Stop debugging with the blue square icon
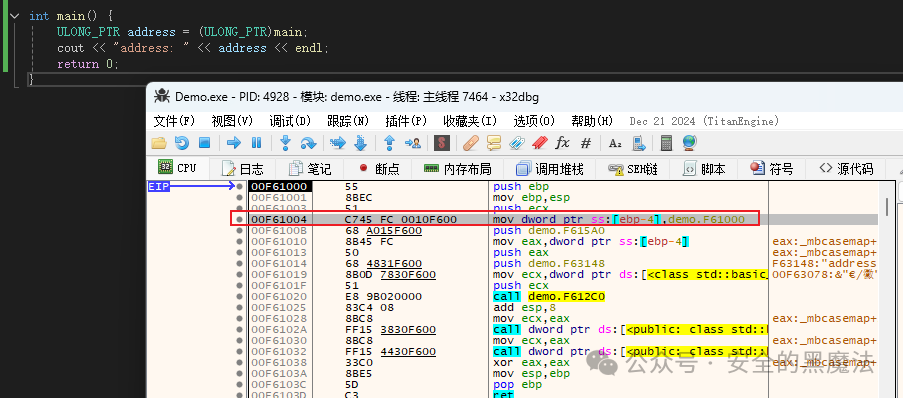The height and width of the screenshot is (398, 903). (x=204, y=142)
